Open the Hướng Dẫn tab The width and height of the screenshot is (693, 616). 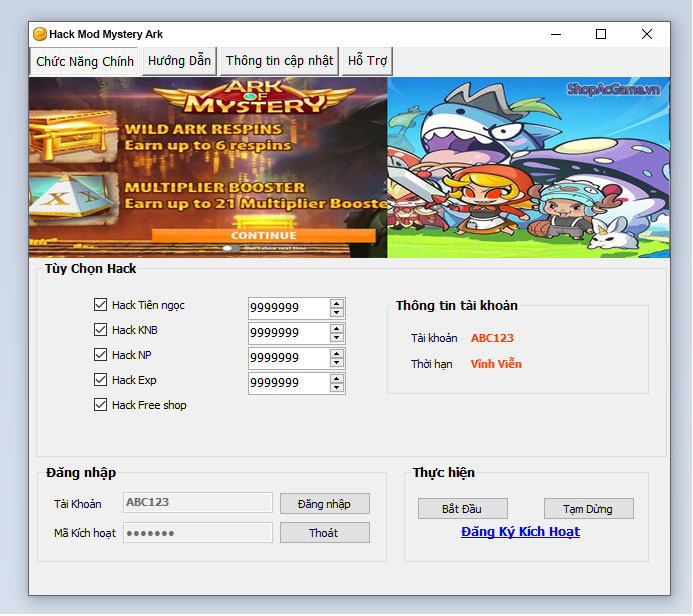[x=179, y=61]
